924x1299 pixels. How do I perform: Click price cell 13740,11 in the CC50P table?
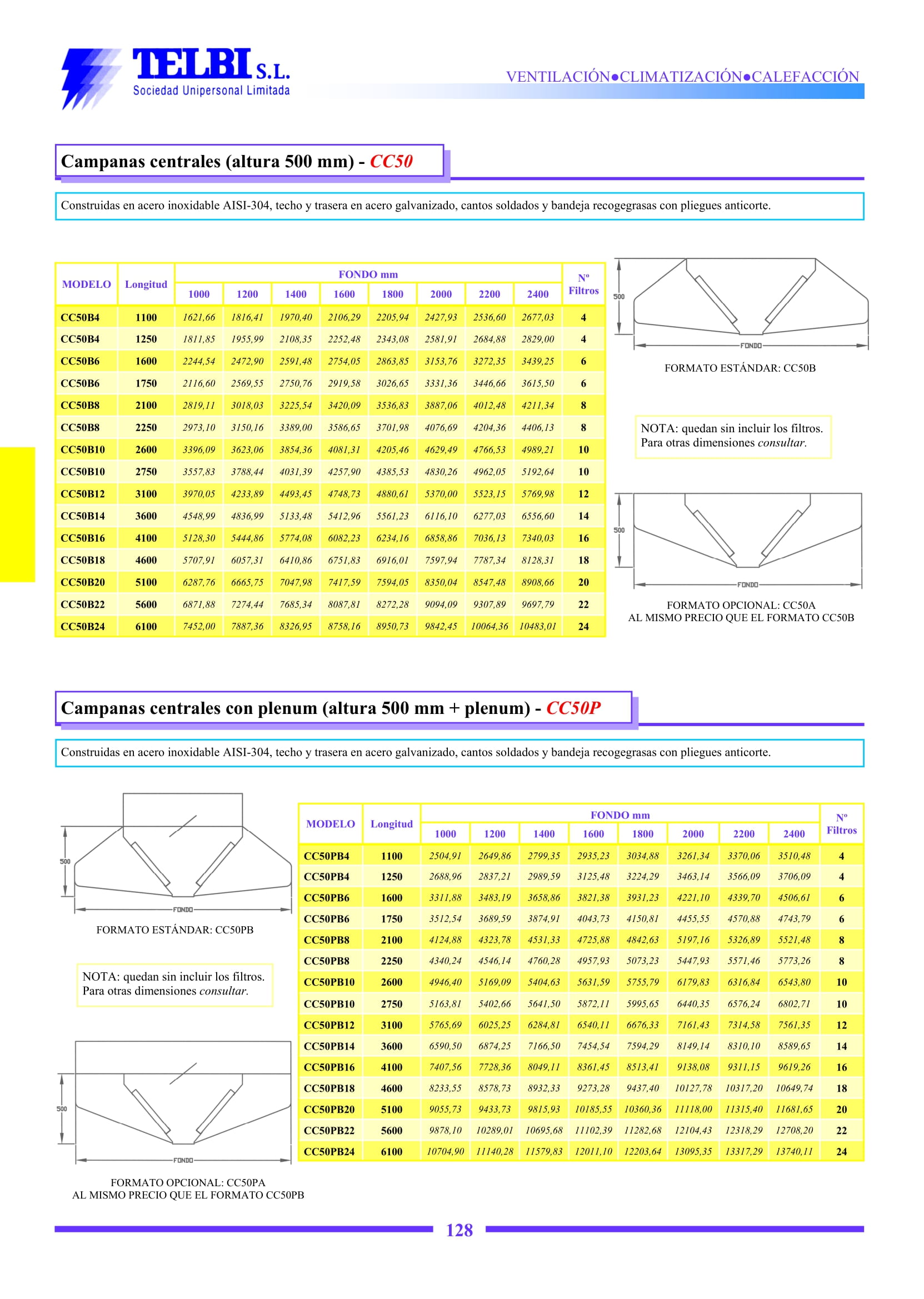click(794, 1152)
